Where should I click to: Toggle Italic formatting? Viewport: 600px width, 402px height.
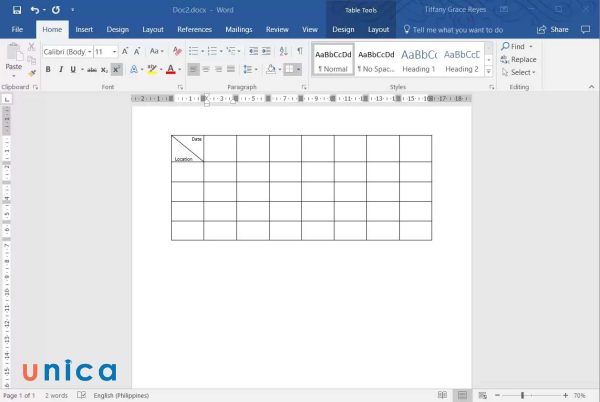pos(60,69)
